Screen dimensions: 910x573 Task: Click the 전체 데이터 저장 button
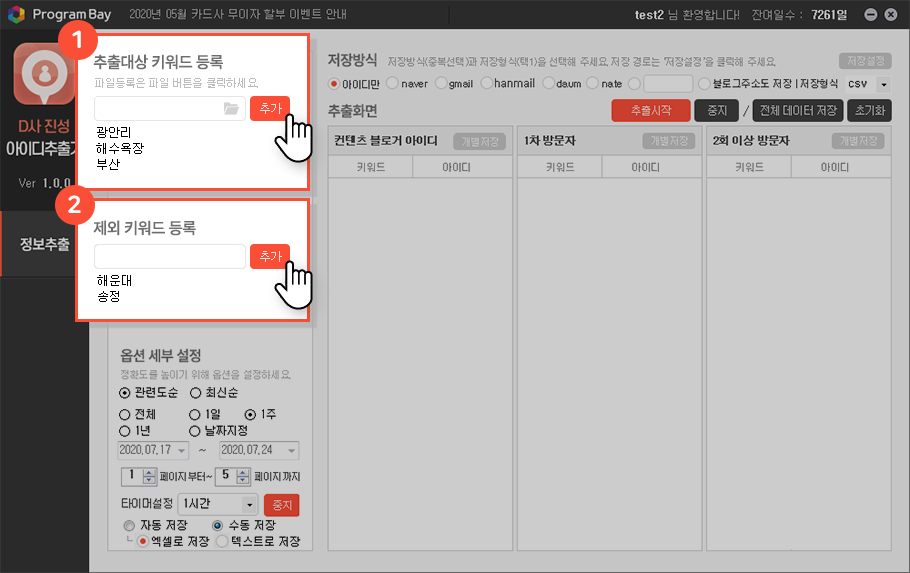(797, 110)
